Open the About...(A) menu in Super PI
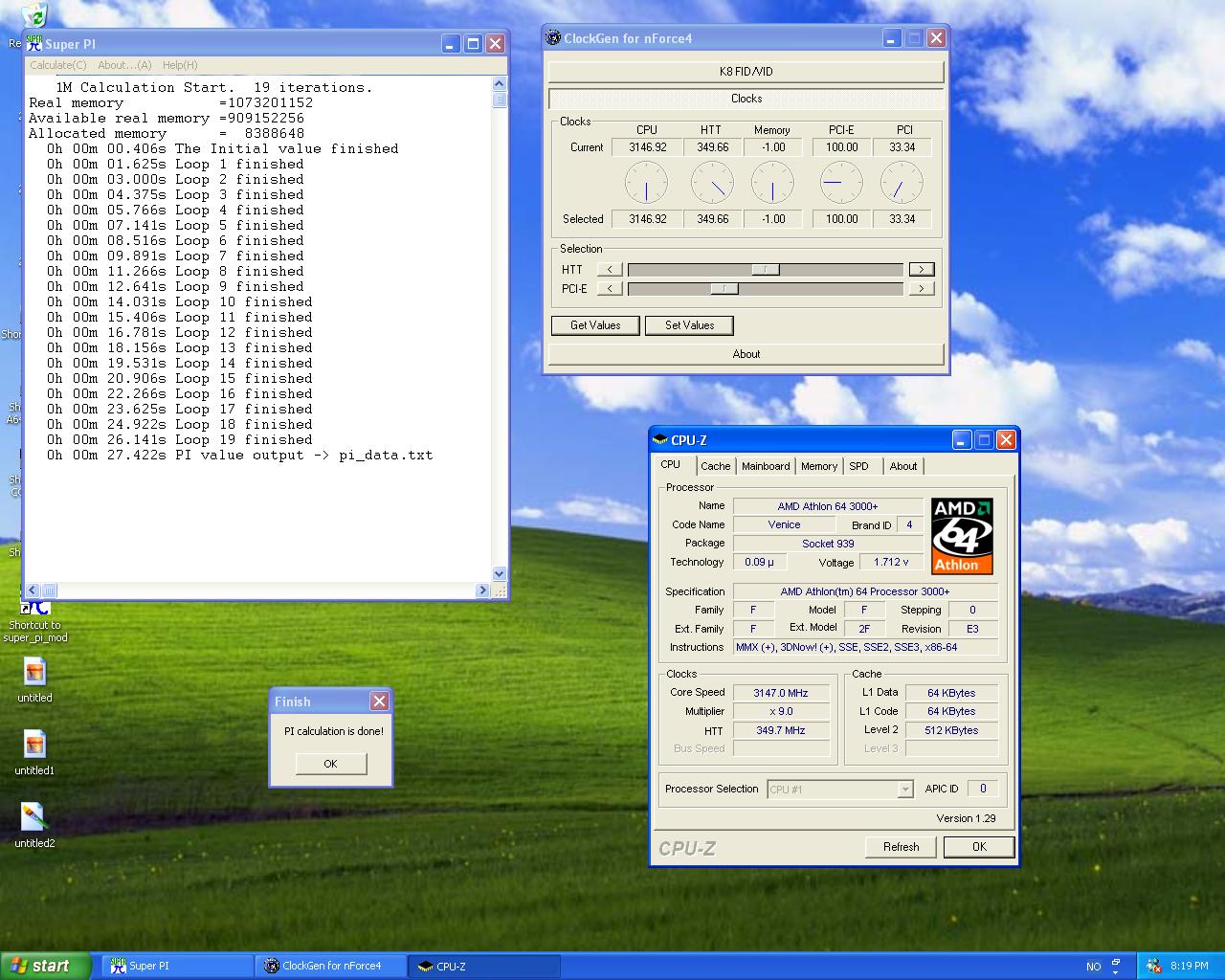 pyautogui.click(x=124, y=65)
